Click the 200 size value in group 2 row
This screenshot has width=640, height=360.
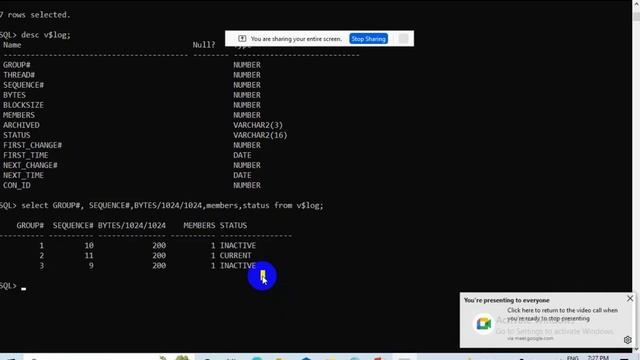point(159,256)
